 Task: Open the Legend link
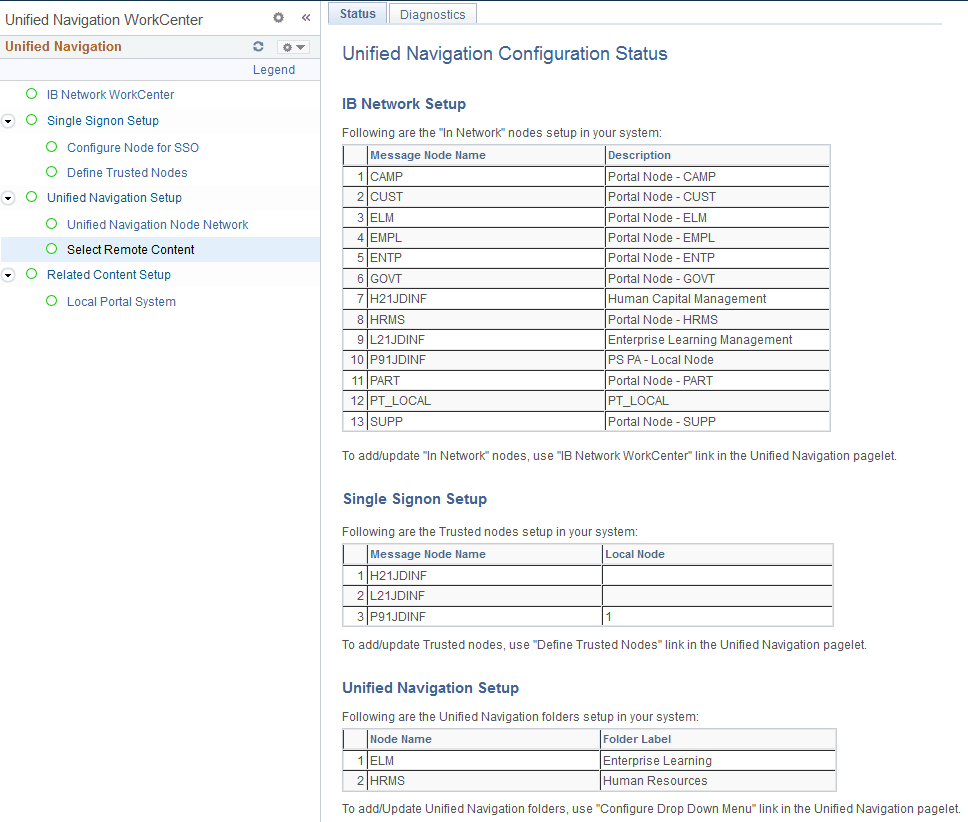click(x=274, y=69)
